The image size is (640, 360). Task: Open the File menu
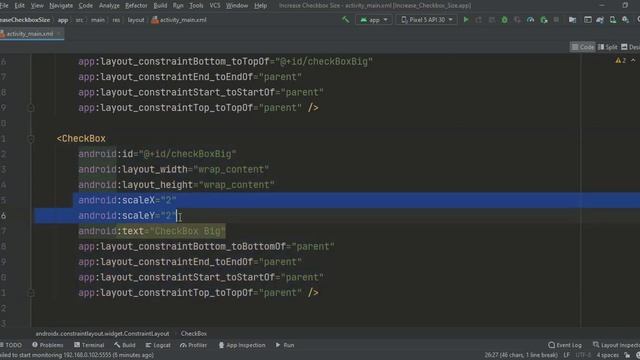point(4,6)
